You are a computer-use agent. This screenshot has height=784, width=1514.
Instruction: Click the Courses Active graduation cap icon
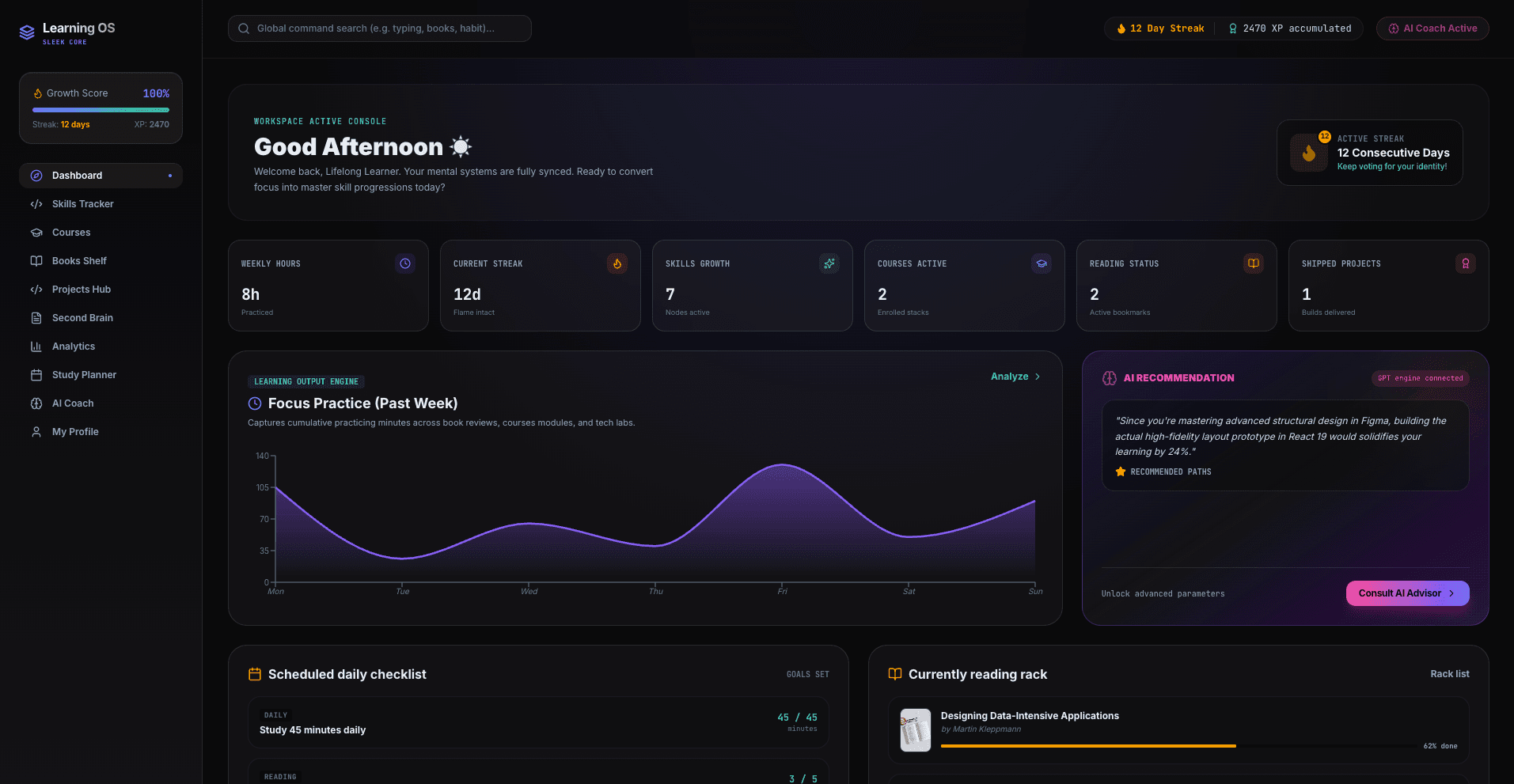coord(1042,263)
